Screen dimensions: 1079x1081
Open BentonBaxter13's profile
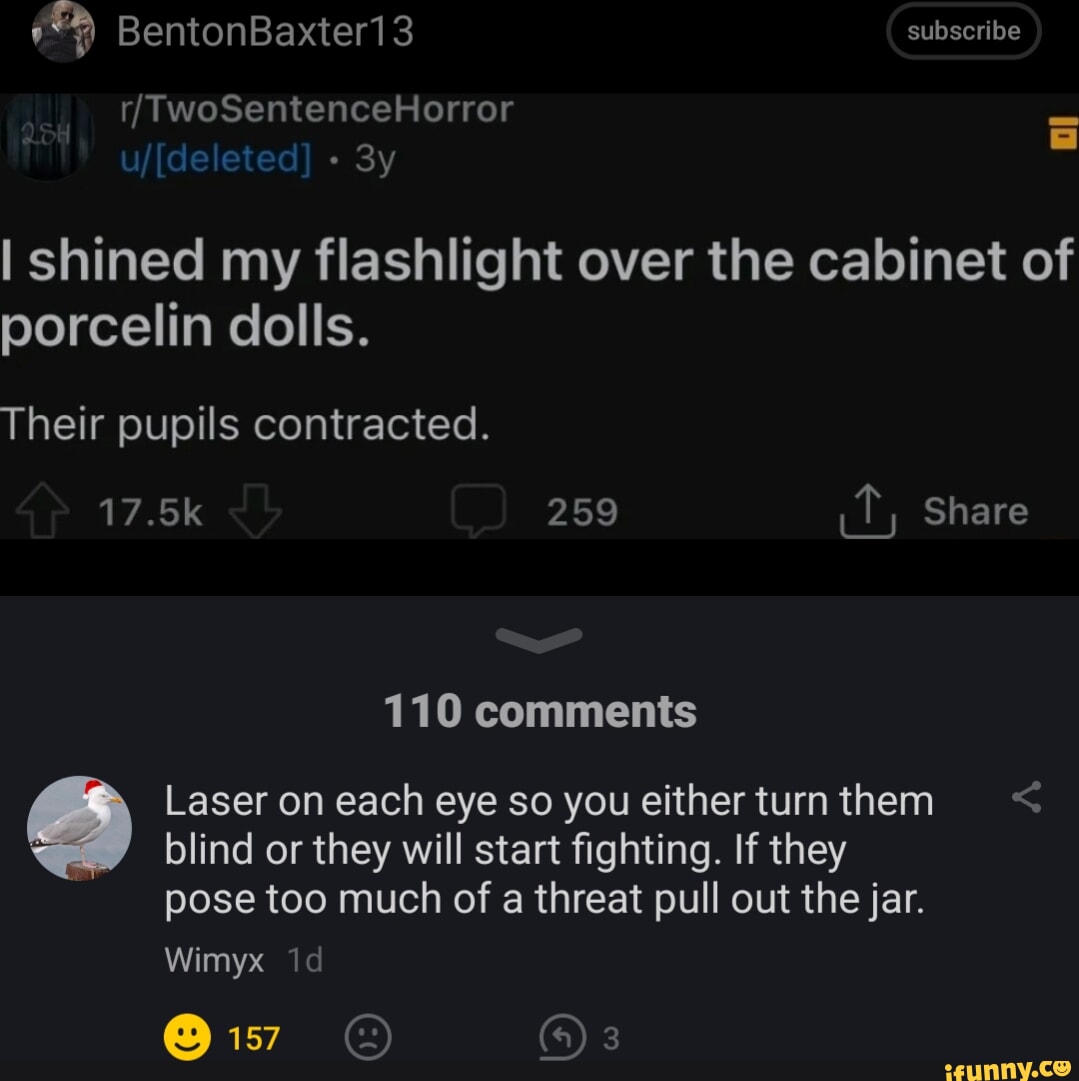pyautogui.click(x=265, y=31)
